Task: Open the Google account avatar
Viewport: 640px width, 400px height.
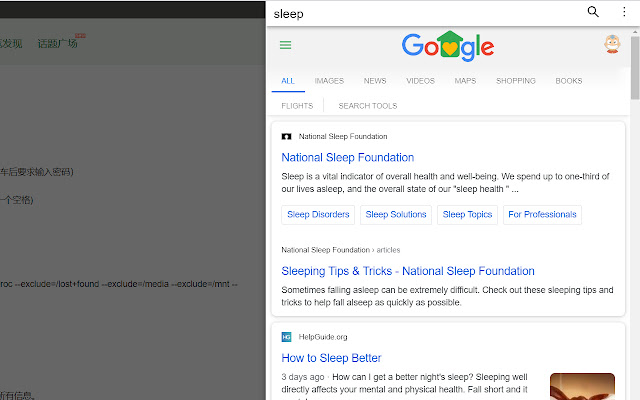Action: coord(612,44)
